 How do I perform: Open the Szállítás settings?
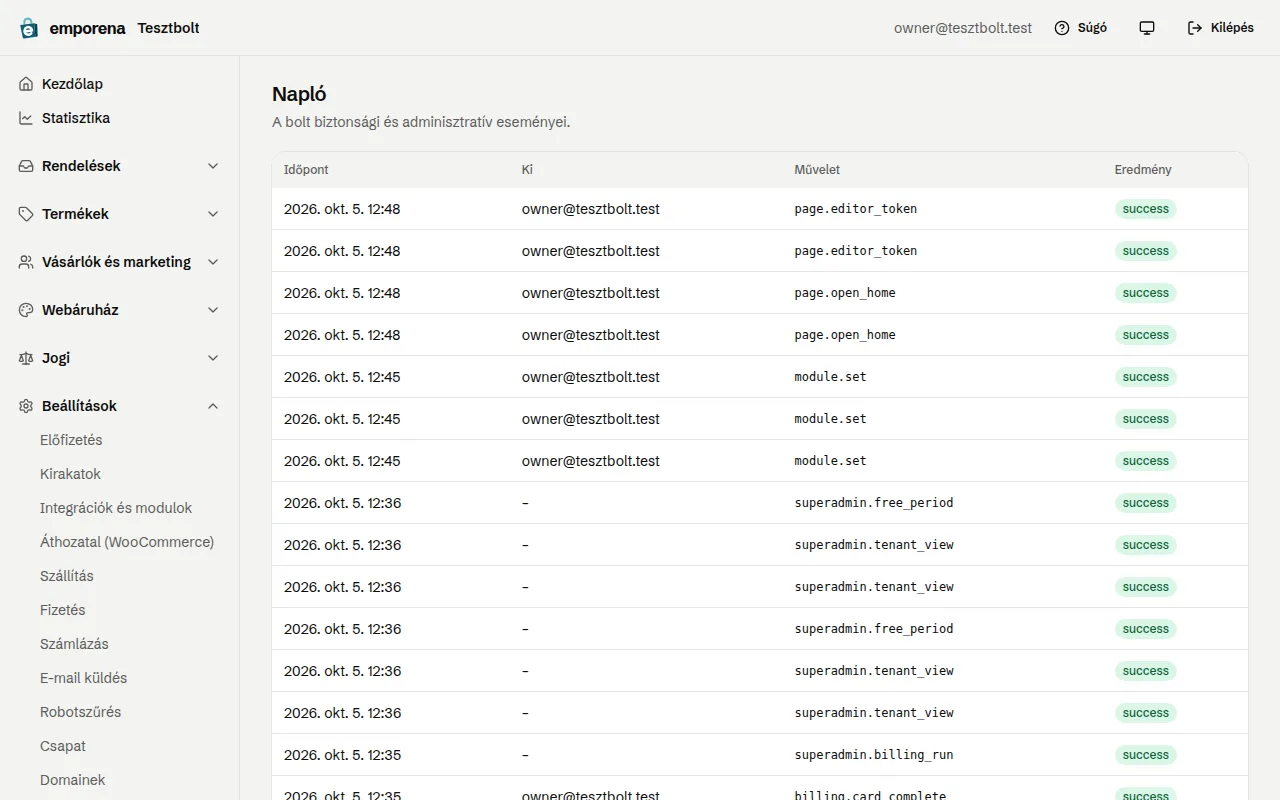coord(67,576)
